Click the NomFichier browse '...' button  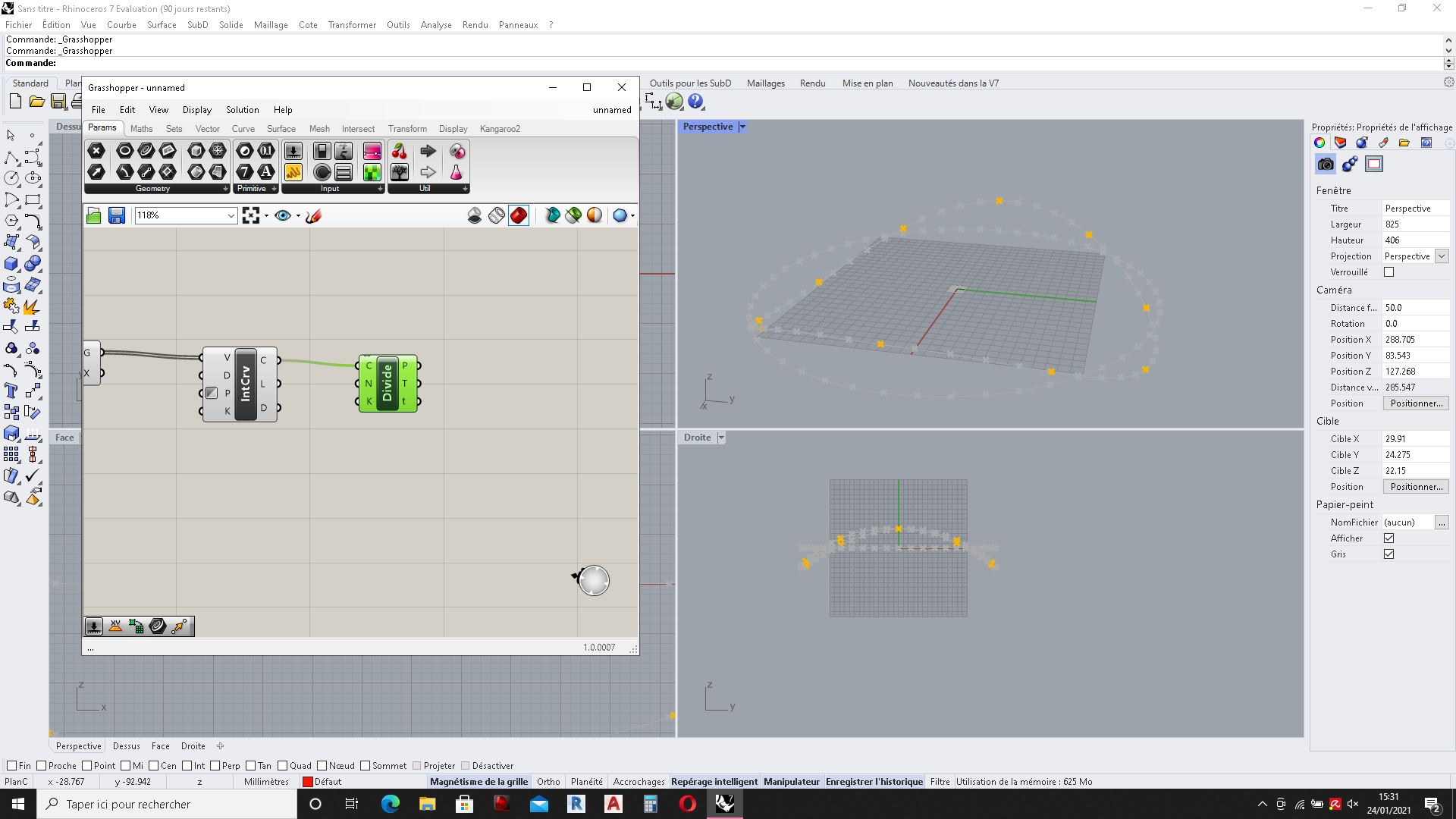(1442, 522)
